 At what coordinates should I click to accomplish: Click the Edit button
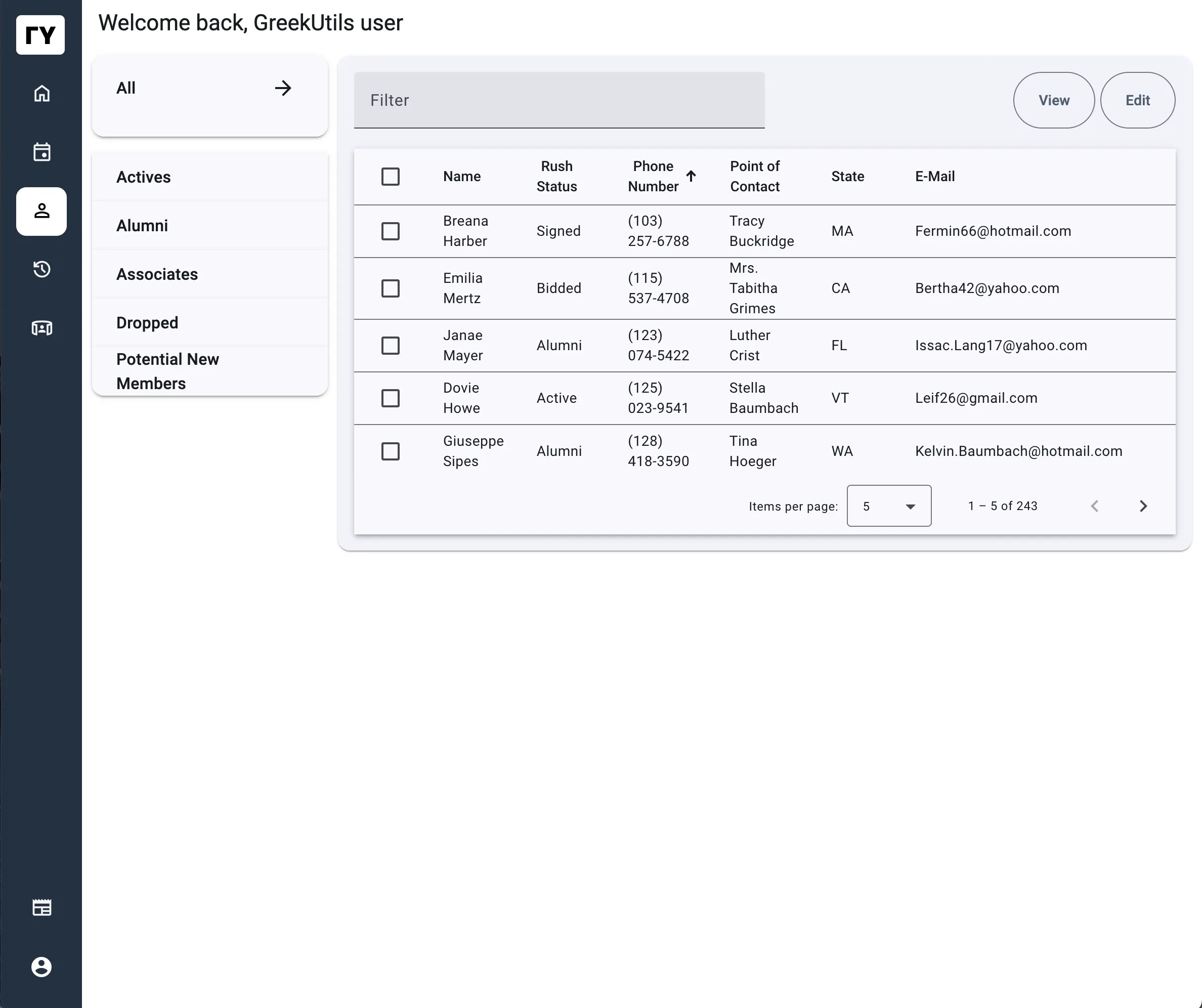click(x=1137, y=100)
